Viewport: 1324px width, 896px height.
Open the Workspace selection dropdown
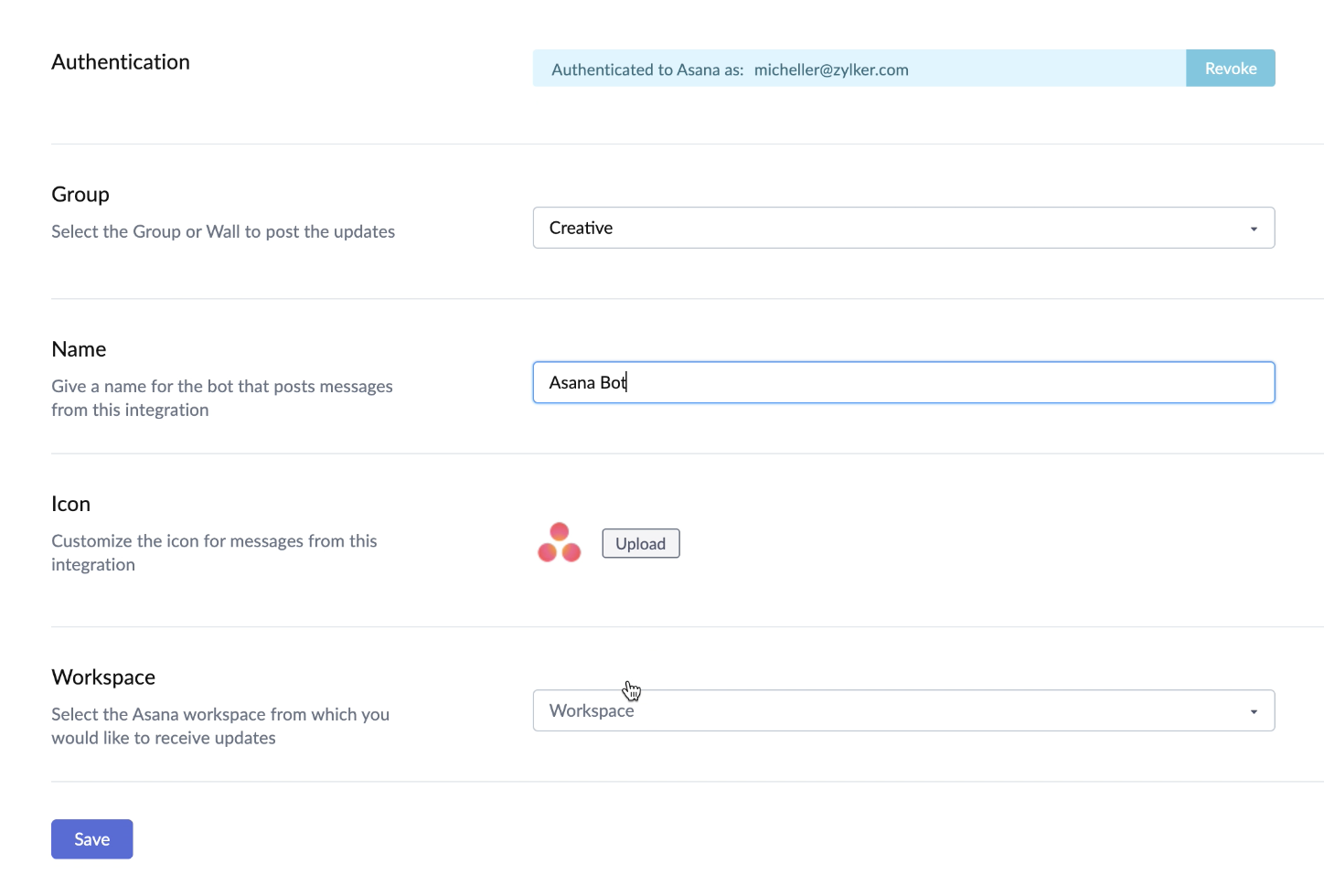click(903, 710)
